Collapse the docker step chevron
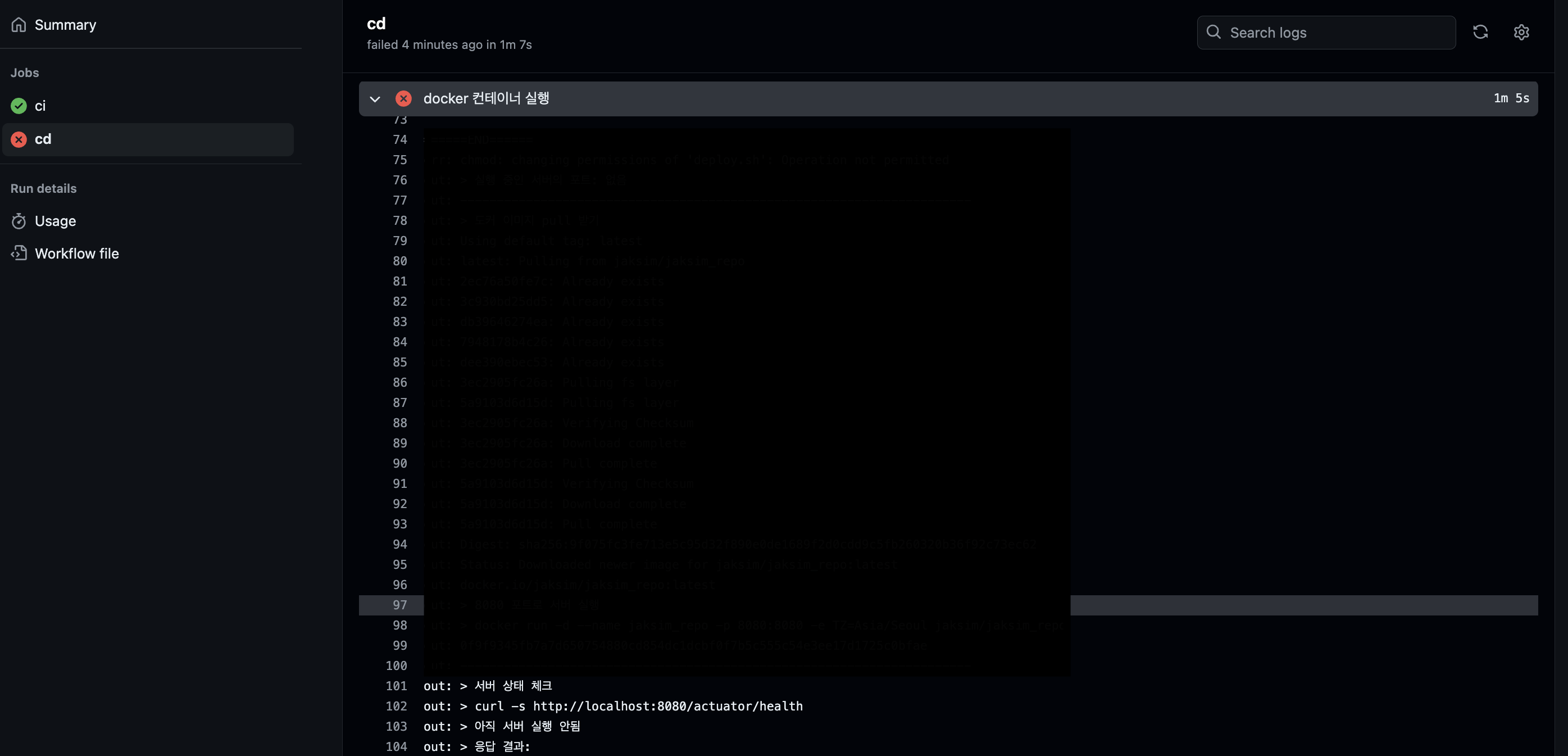The height and width of the screenshot is (756, 1568). click(375, 99)
